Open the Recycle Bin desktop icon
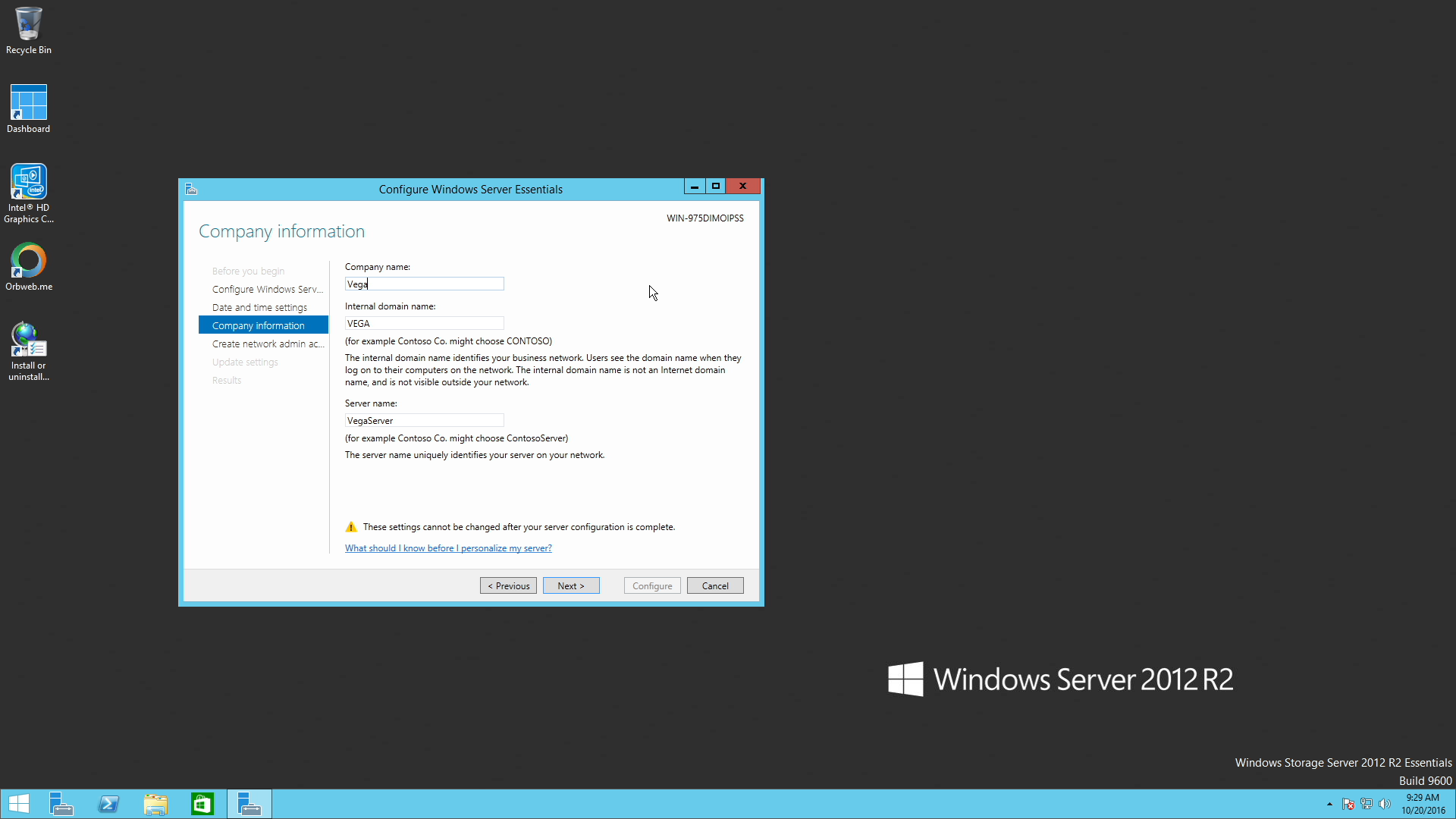 (x=28, y=30)
